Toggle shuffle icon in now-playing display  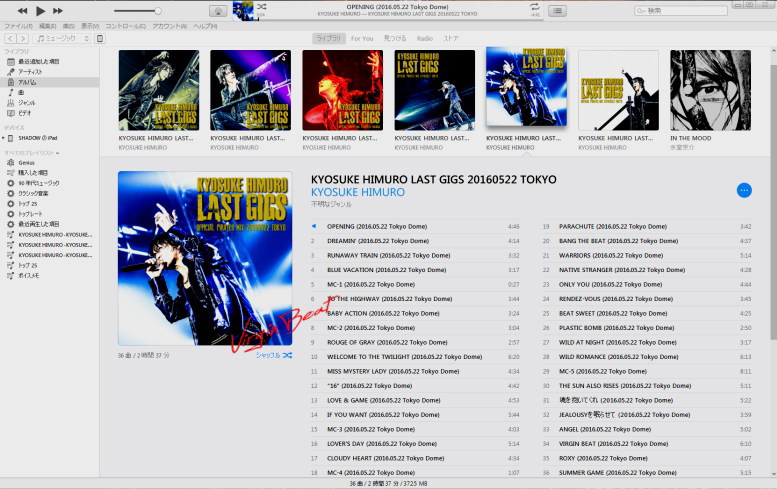[x=262, y=6]
